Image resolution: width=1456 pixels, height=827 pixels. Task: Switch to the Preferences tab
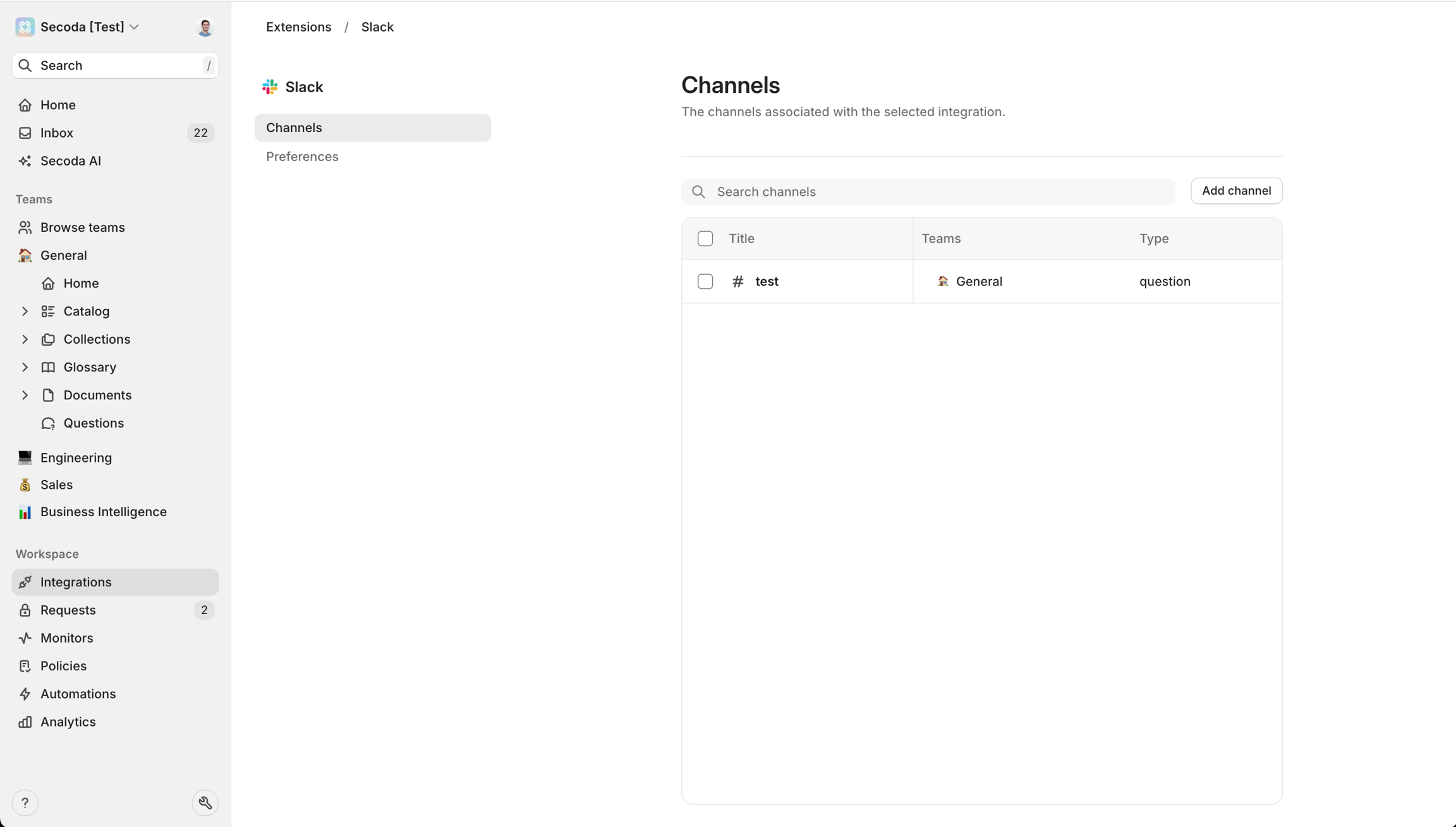[302, 157]
